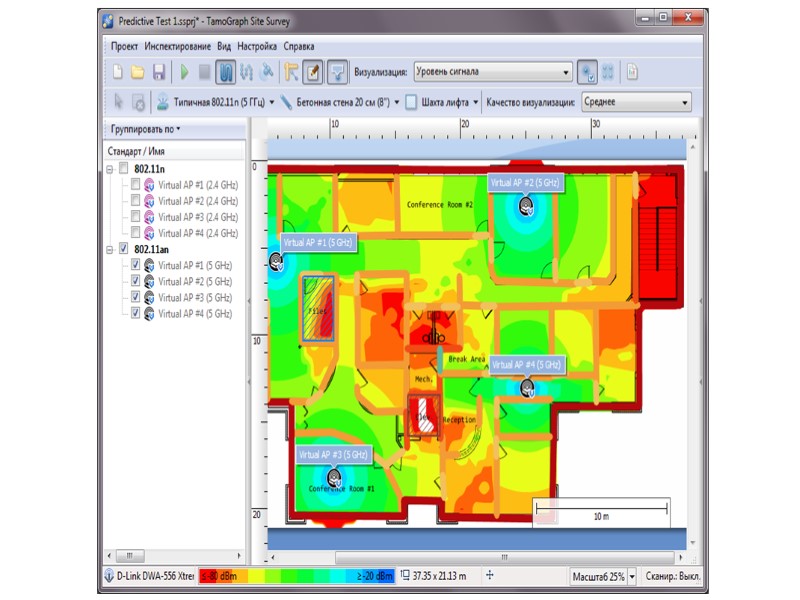800x600 pixels.
Task: Click the Шахта лифта tool button
Action: 440,102
